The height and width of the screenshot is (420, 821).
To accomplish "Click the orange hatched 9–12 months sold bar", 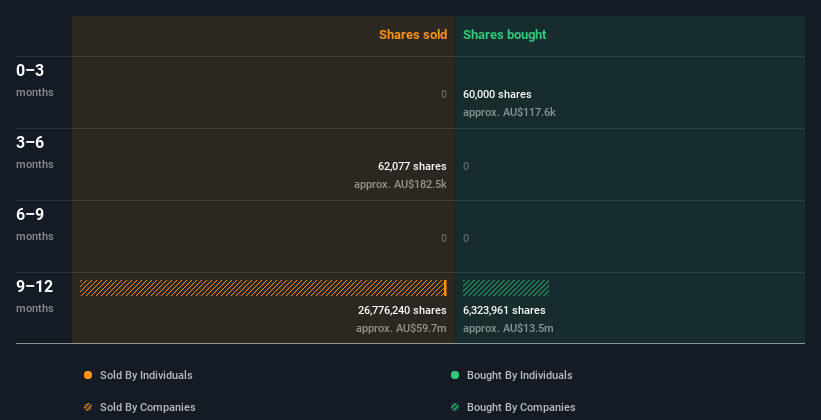I will [x=262, y=288].
